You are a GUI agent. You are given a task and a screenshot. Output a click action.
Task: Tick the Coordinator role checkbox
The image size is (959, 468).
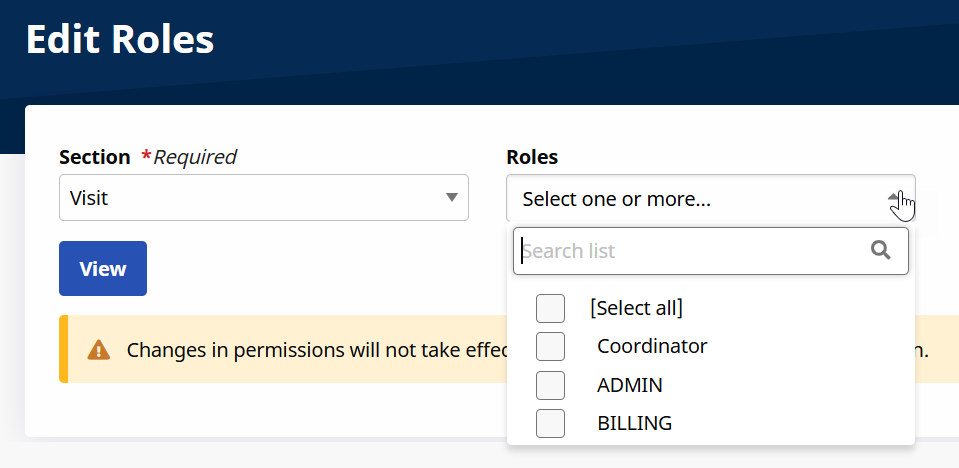(x=550, y=346)
